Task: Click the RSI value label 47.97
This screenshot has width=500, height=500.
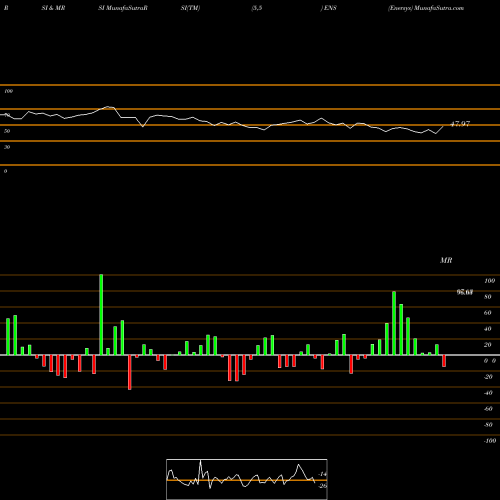Action: (460, 124)
